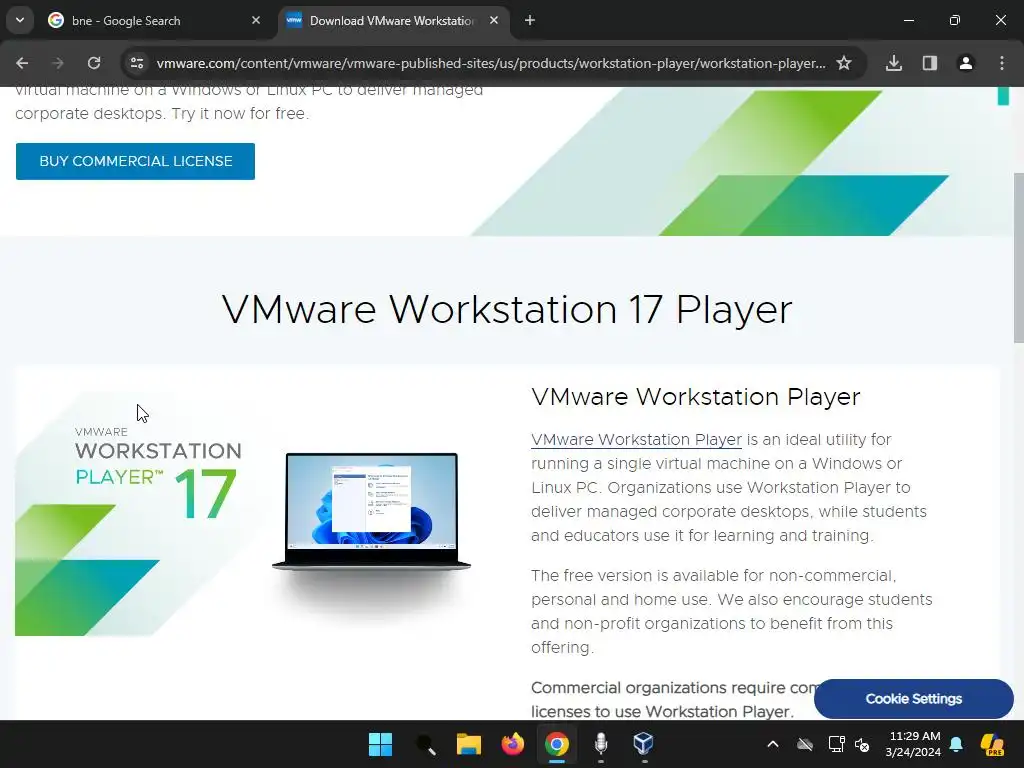
Task: Click the OneDrive cloud tray icon
Action: pos(805,744)
